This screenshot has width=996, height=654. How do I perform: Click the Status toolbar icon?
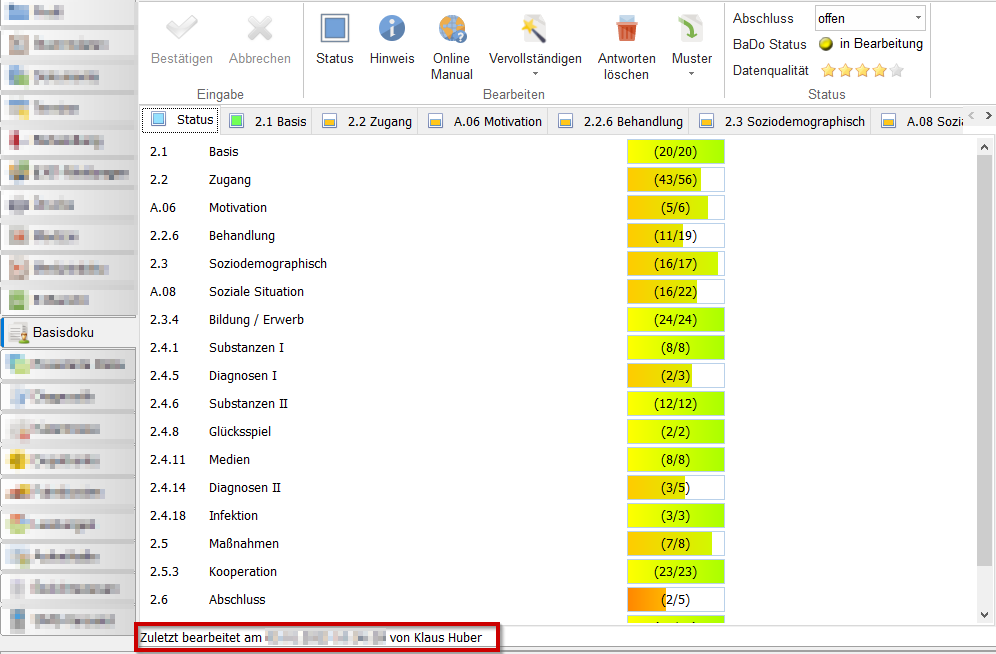[334, 29]
